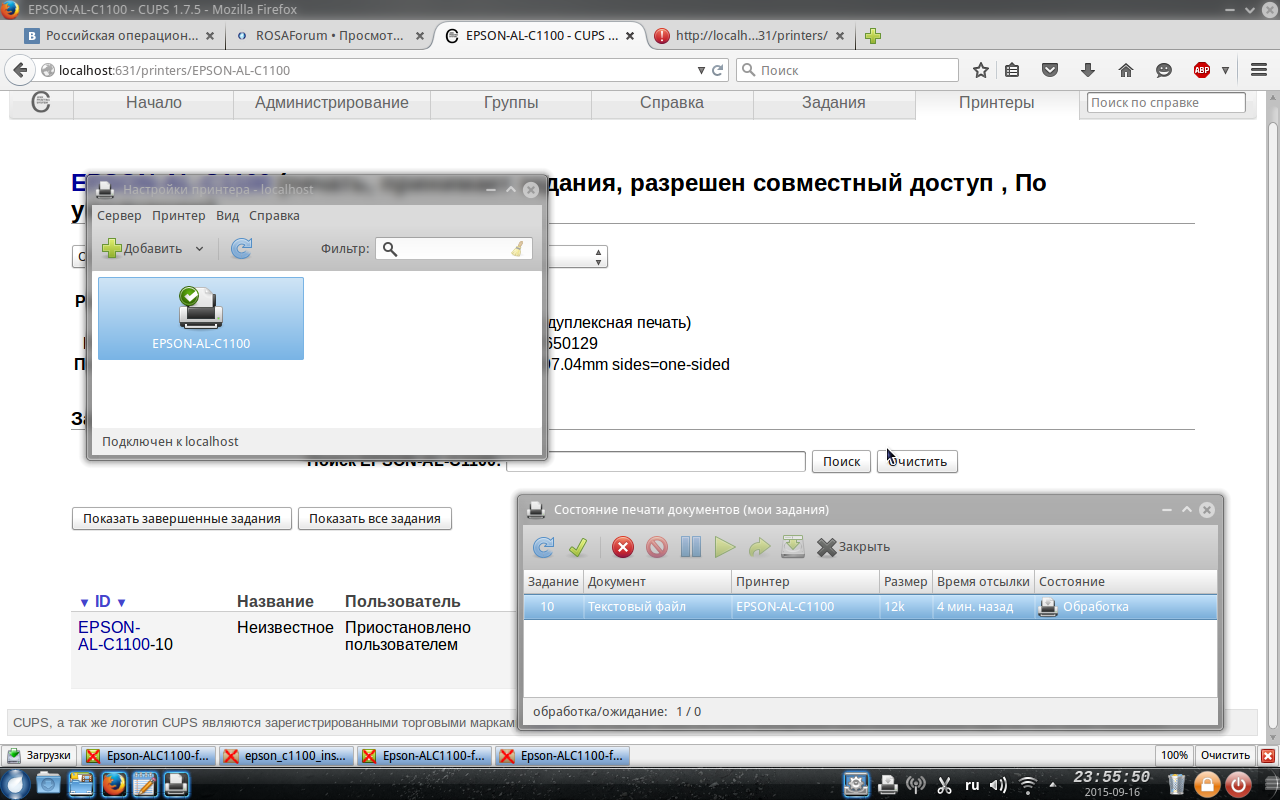Open the CUPS Администрирование tab
Viewport: 1280px width, 800px height.
point(332,103)
